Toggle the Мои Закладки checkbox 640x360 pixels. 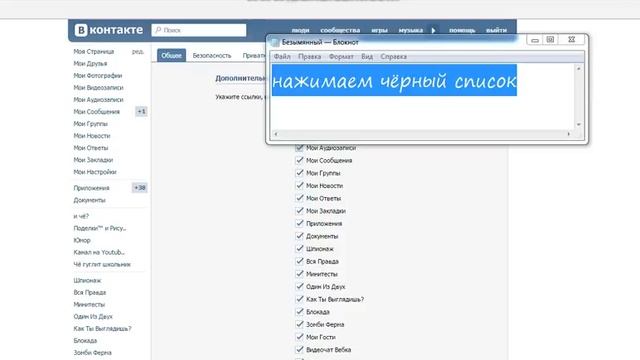point(299,211)
